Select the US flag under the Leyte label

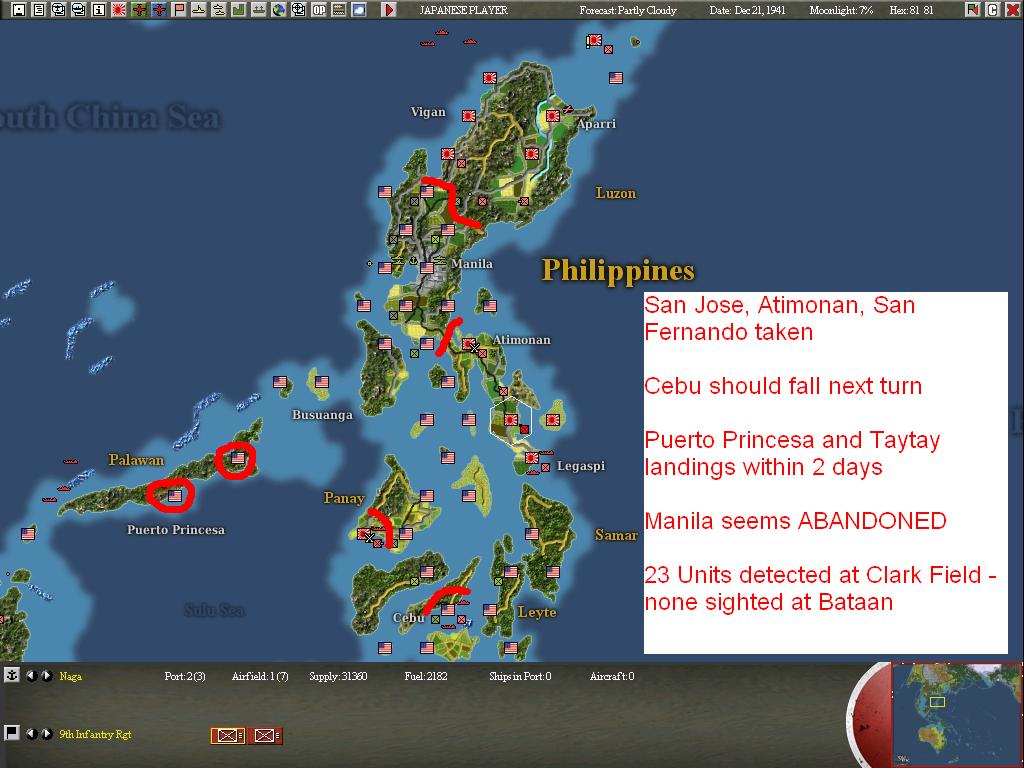[511, 648]
